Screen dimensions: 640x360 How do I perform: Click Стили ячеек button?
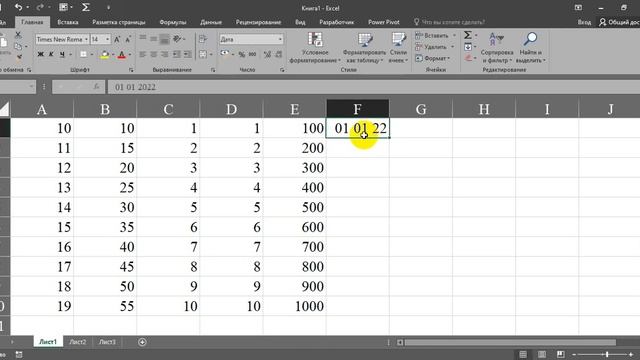(x=398, y=48)
